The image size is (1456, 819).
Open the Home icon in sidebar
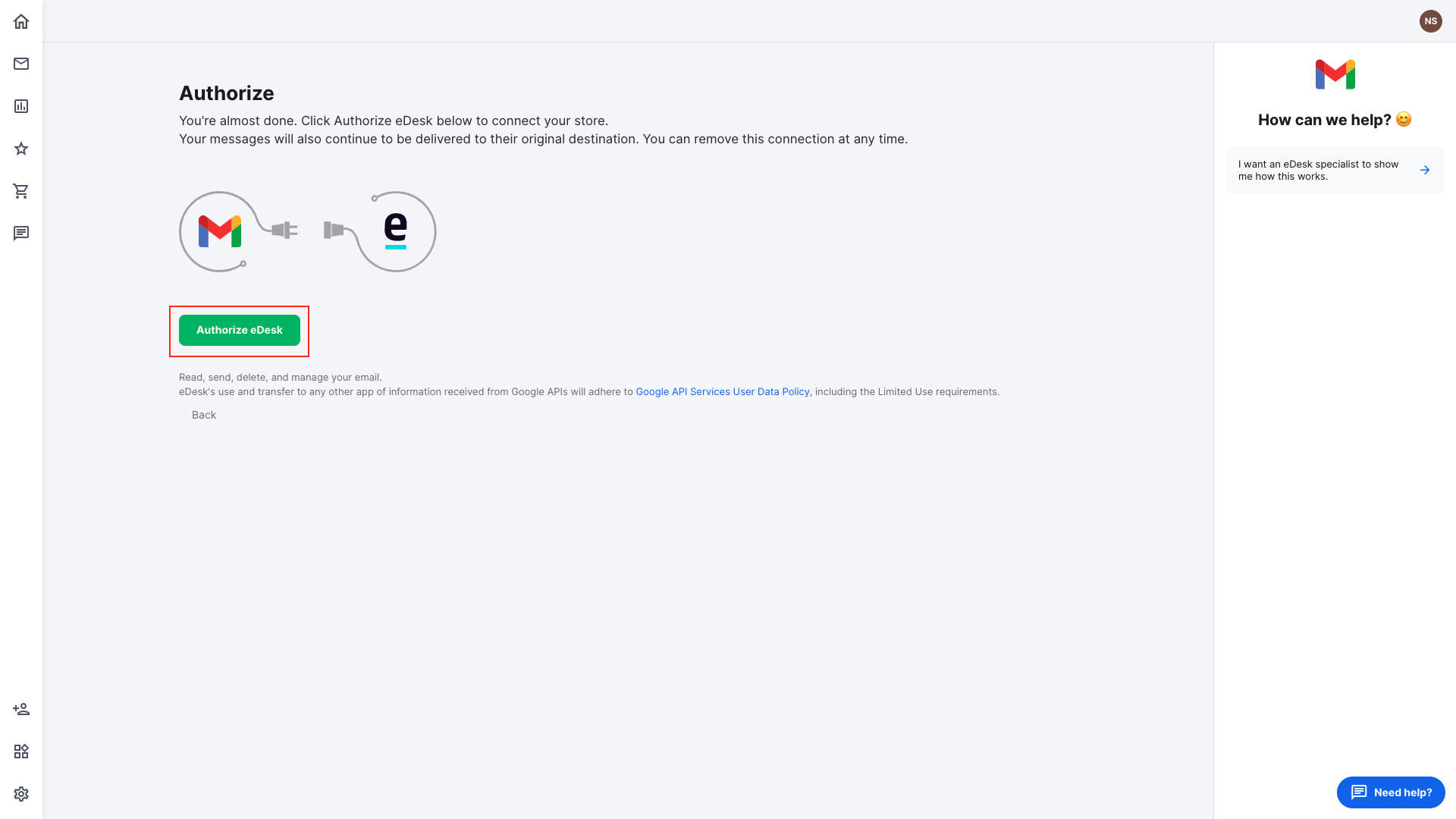click(x=21, y=21)
